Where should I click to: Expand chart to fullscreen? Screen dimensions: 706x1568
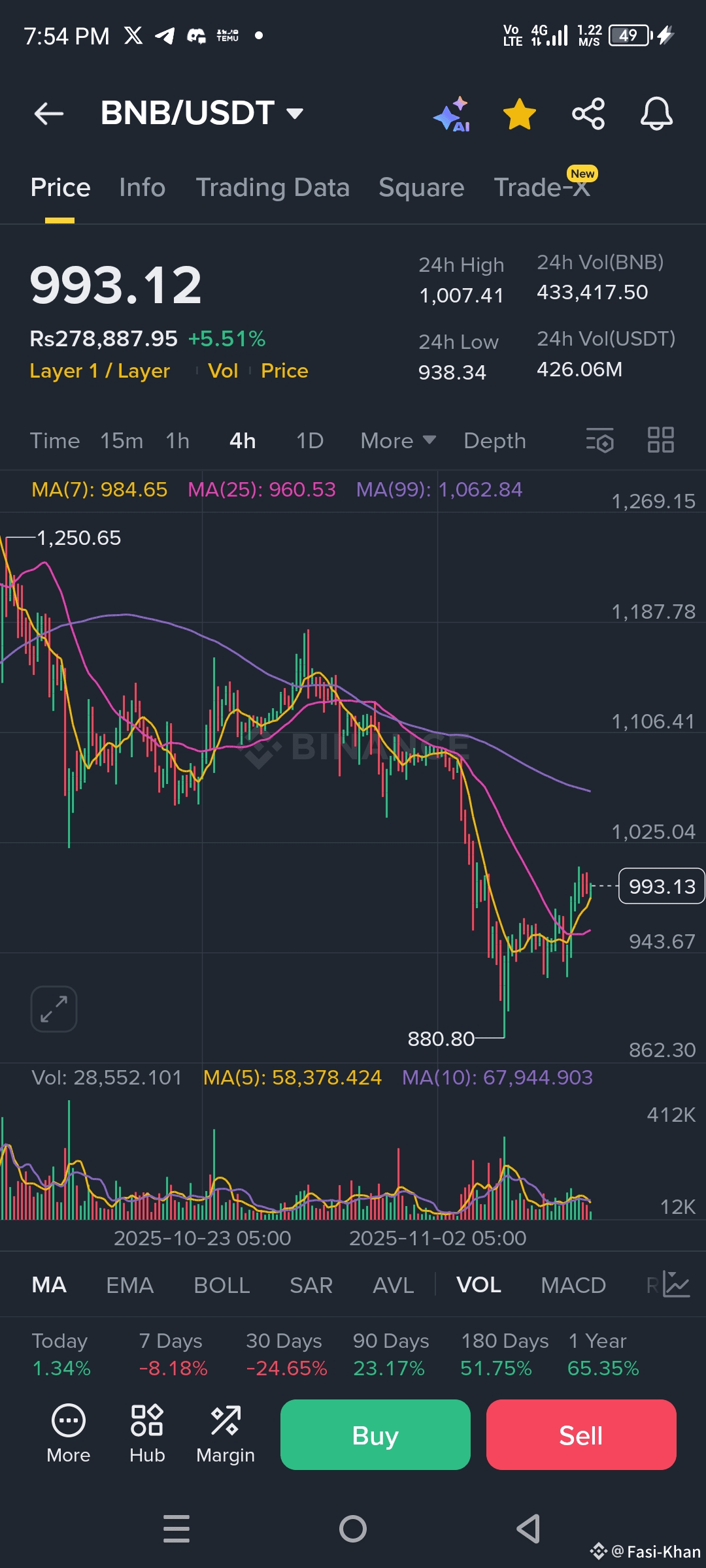[54, 1009]
